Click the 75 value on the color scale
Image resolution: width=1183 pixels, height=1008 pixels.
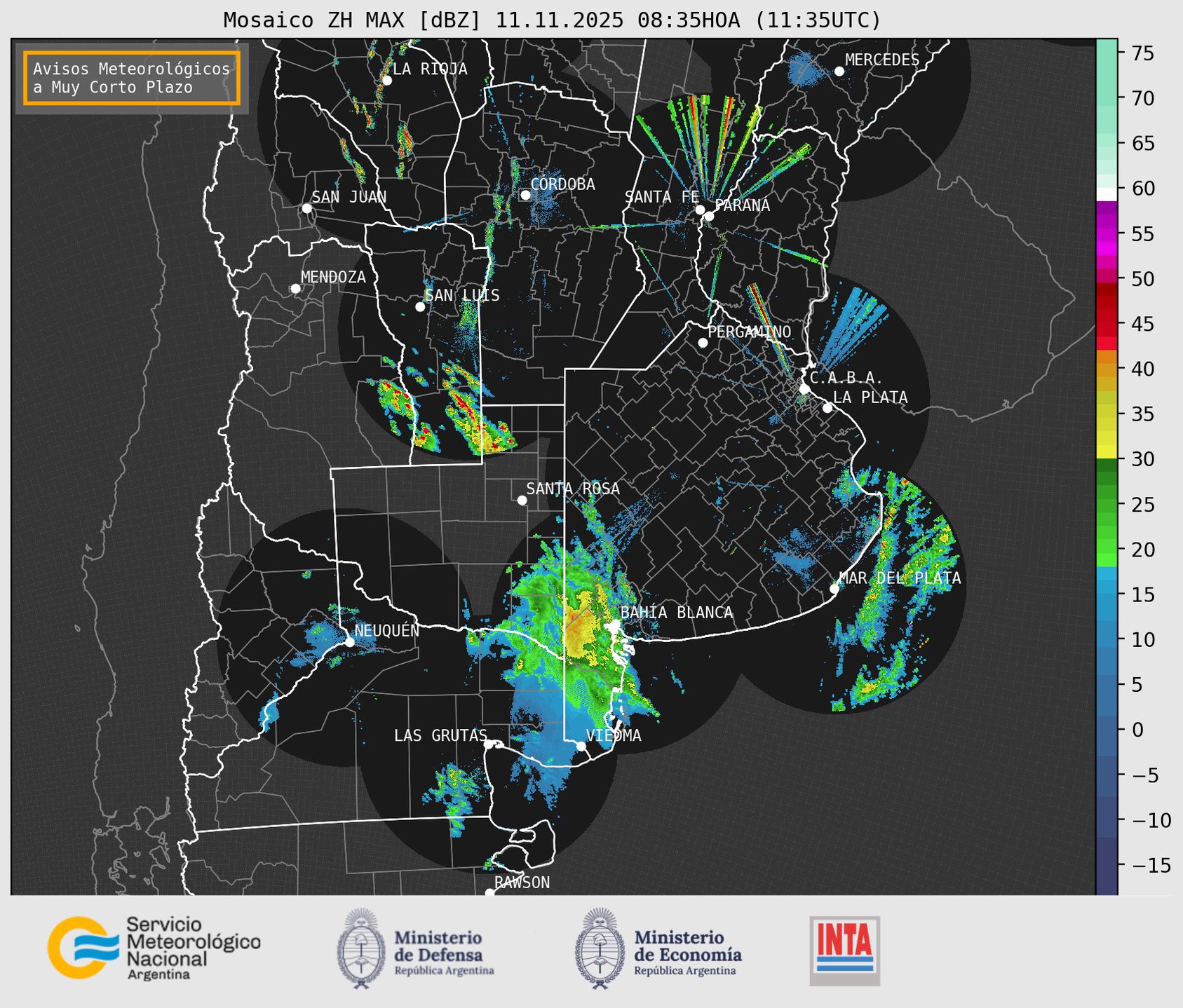1142,53
